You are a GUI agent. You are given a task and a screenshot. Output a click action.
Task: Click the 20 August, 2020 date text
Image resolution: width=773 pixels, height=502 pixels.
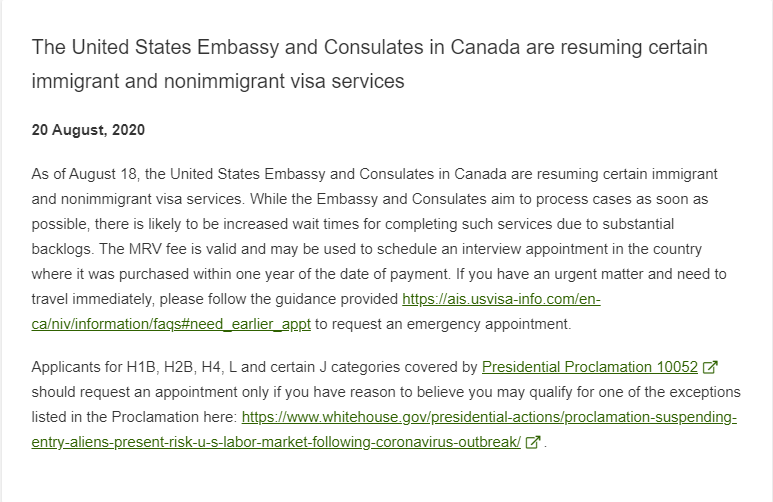pyautogui.click(x=88, y=130)
